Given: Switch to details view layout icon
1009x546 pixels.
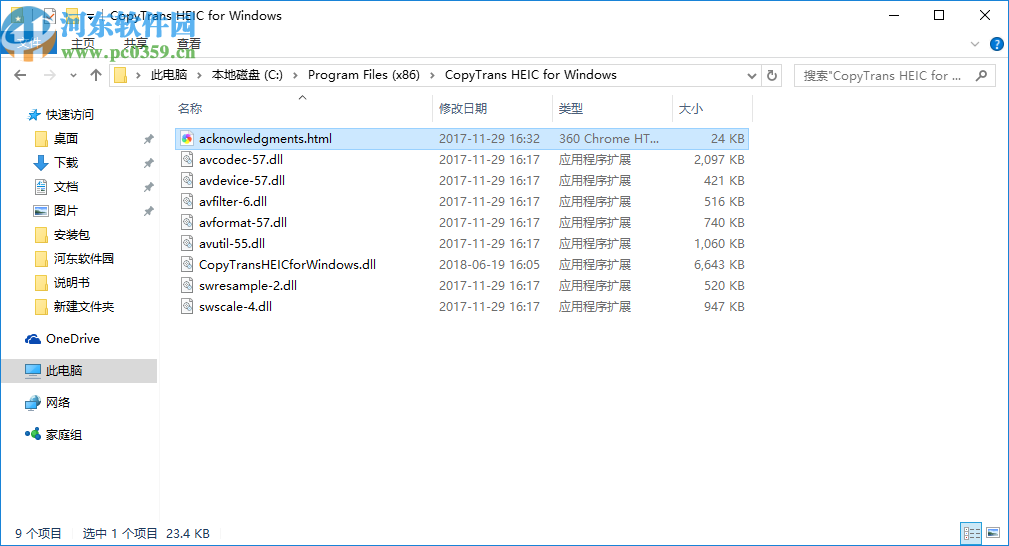Looking at the screenshot, I should coord(972,532).
